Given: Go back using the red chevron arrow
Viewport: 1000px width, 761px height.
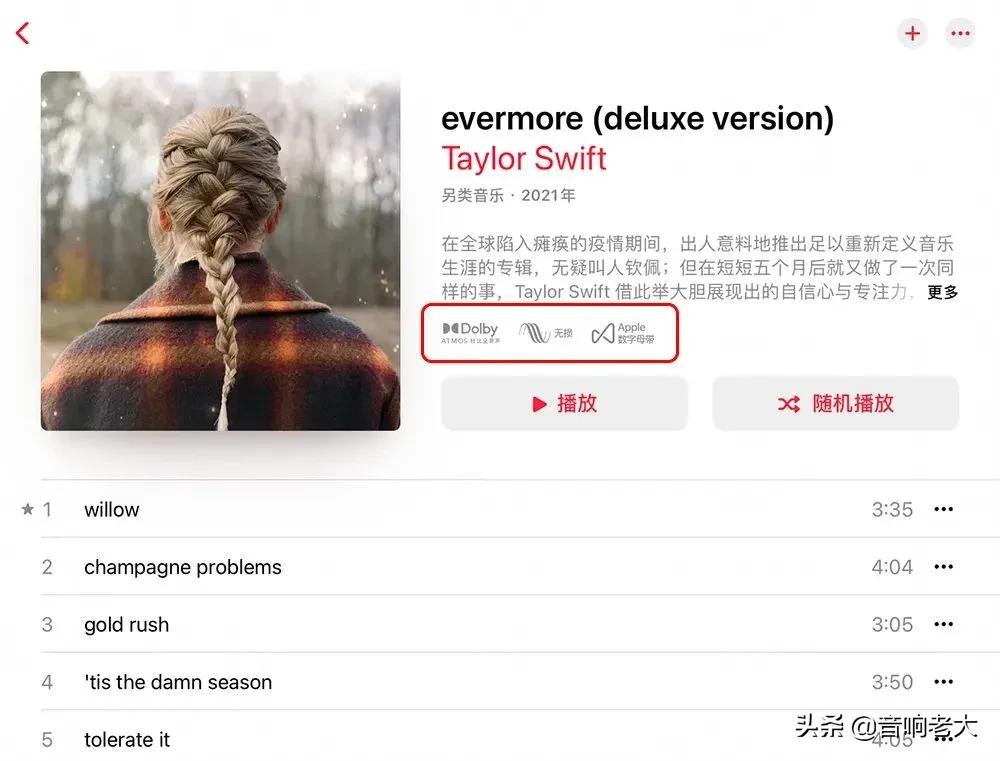Looking at the screenshot, I should coord(23,33).
